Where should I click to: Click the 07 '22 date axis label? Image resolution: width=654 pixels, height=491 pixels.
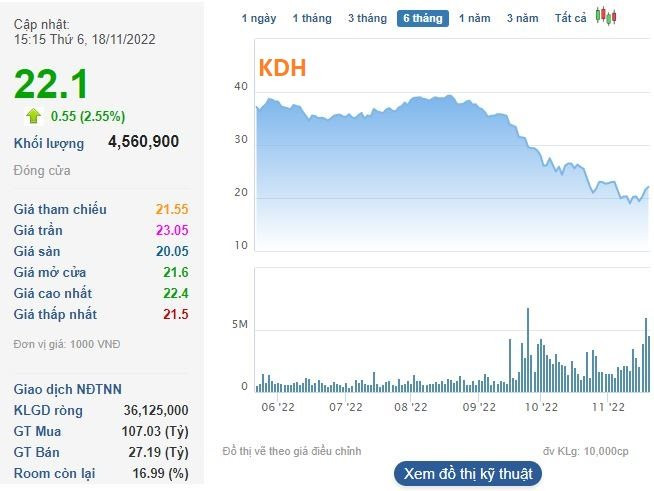[x=346, y=407]
